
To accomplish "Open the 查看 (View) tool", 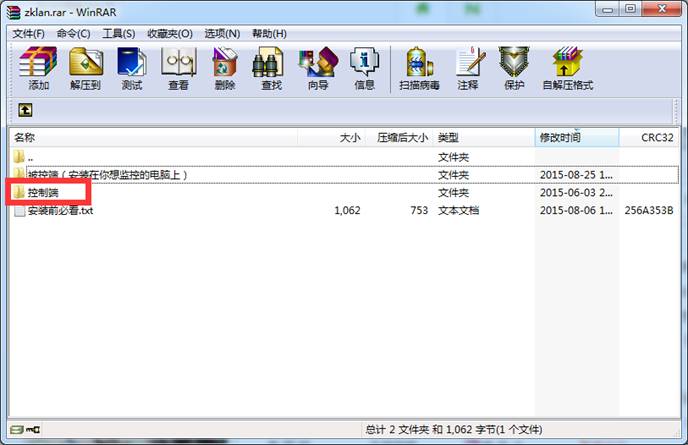I will [x=178, y=68].
